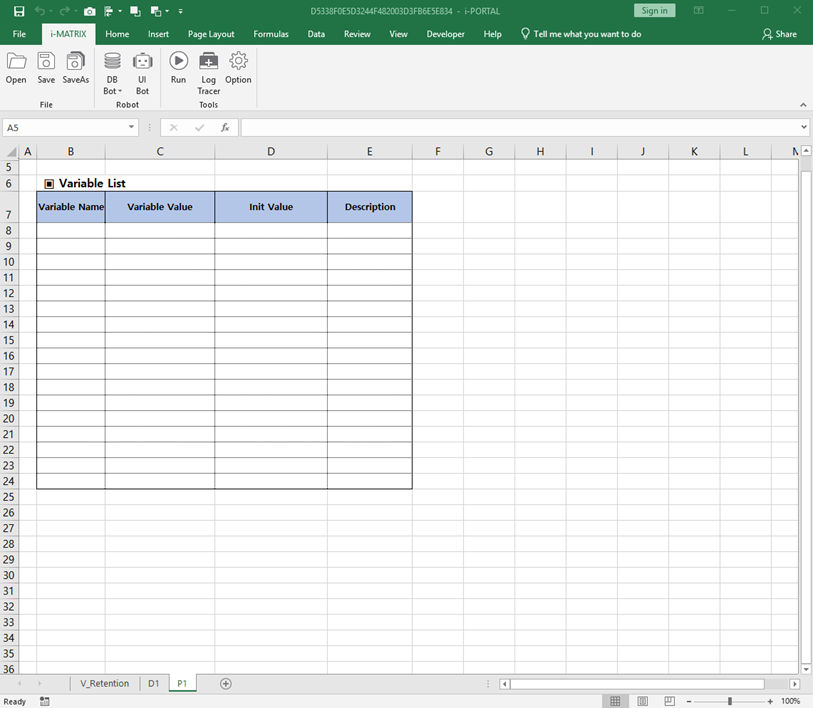The width and height of the screenshot is (813, 708).
Task: Collapse the ribbon using the chevron arrow
Action: pos(802,104)
